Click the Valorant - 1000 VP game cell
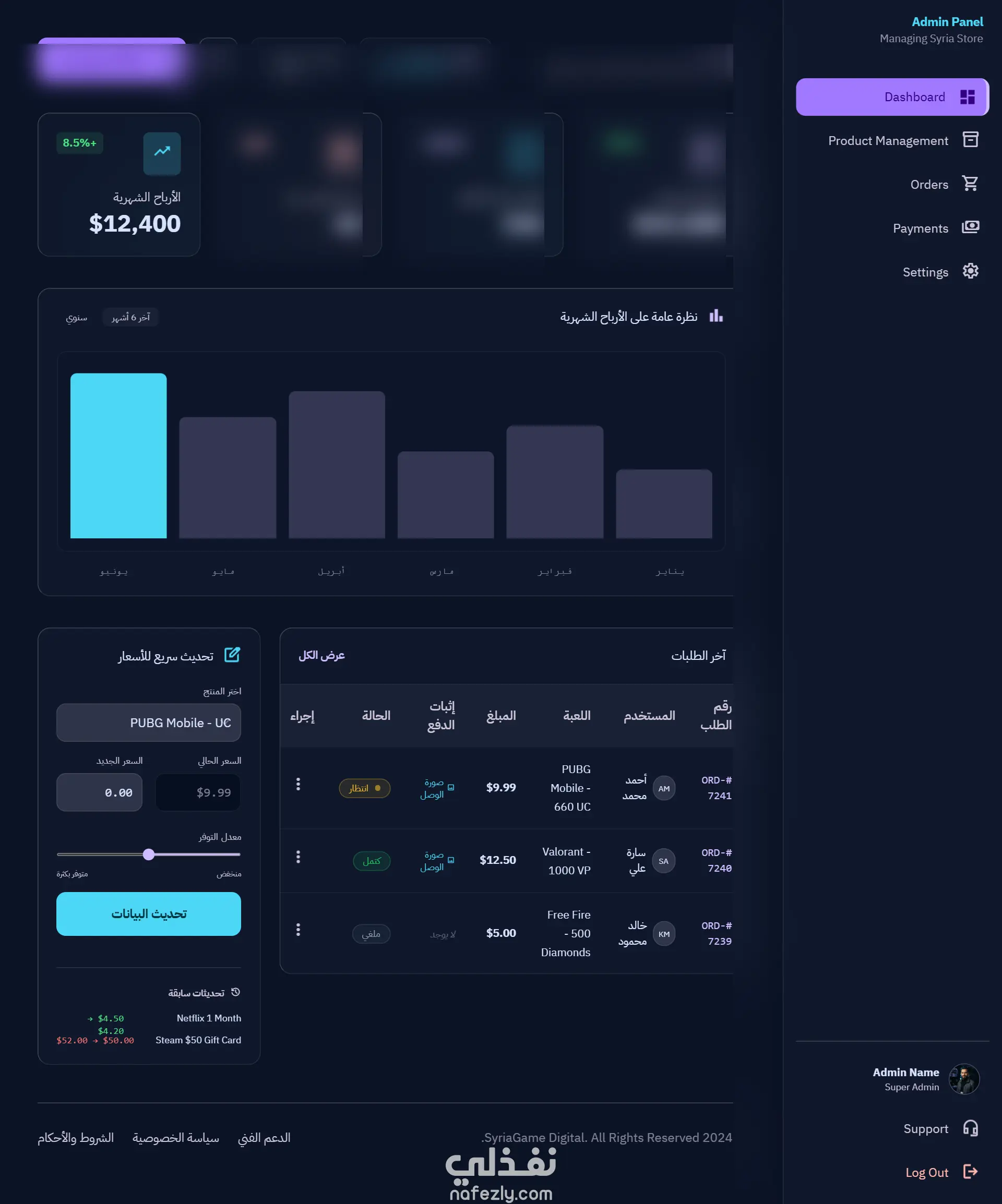Image resolution: width=1002 pixels, height=1204 pixels. coord(567,861)
